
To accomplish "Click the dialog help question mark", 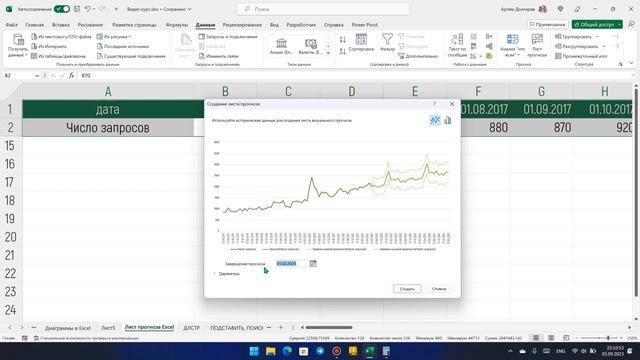I will coord(435,104).
